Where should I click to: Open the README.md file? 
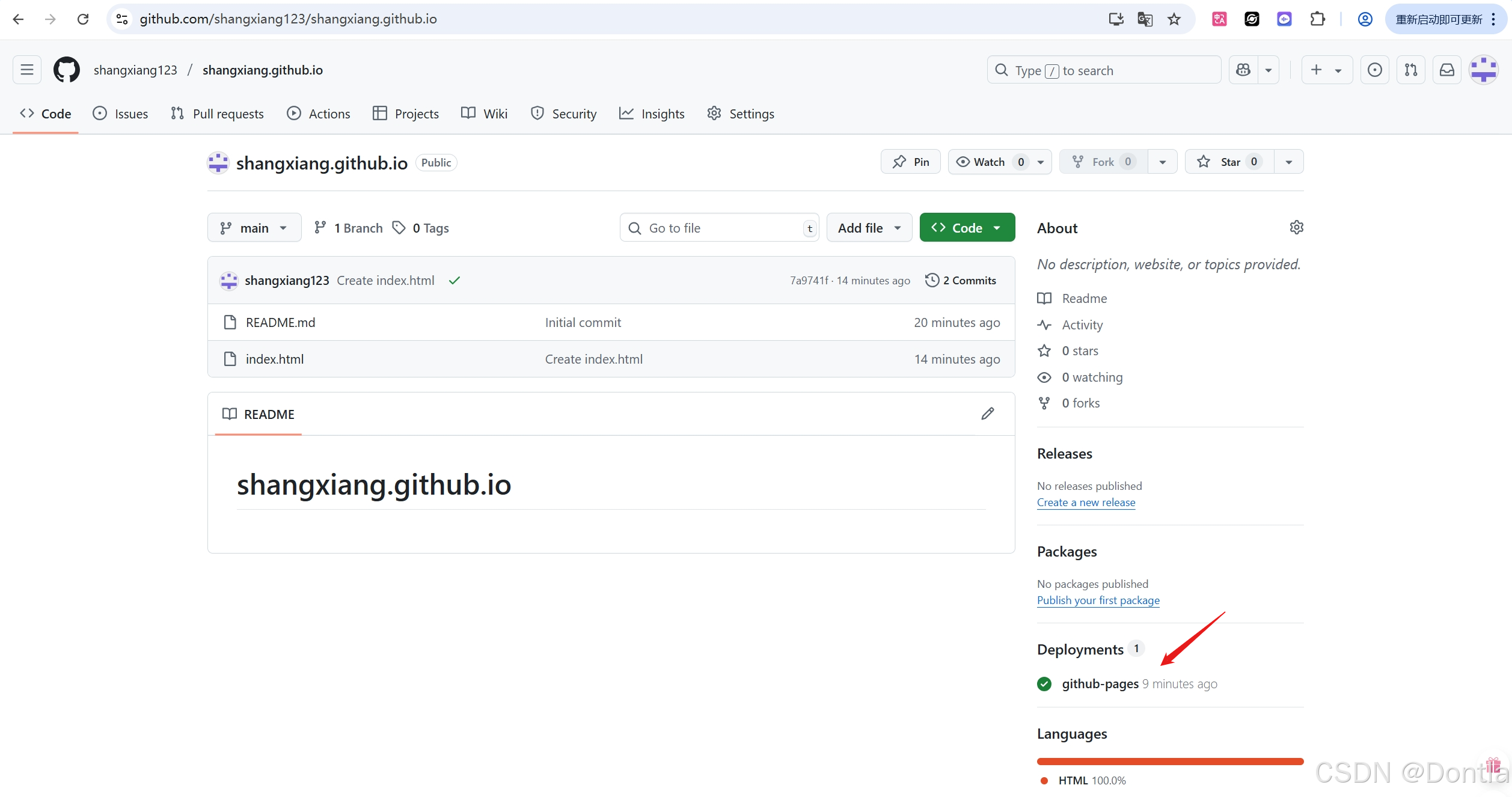click(x=280, y=323)
